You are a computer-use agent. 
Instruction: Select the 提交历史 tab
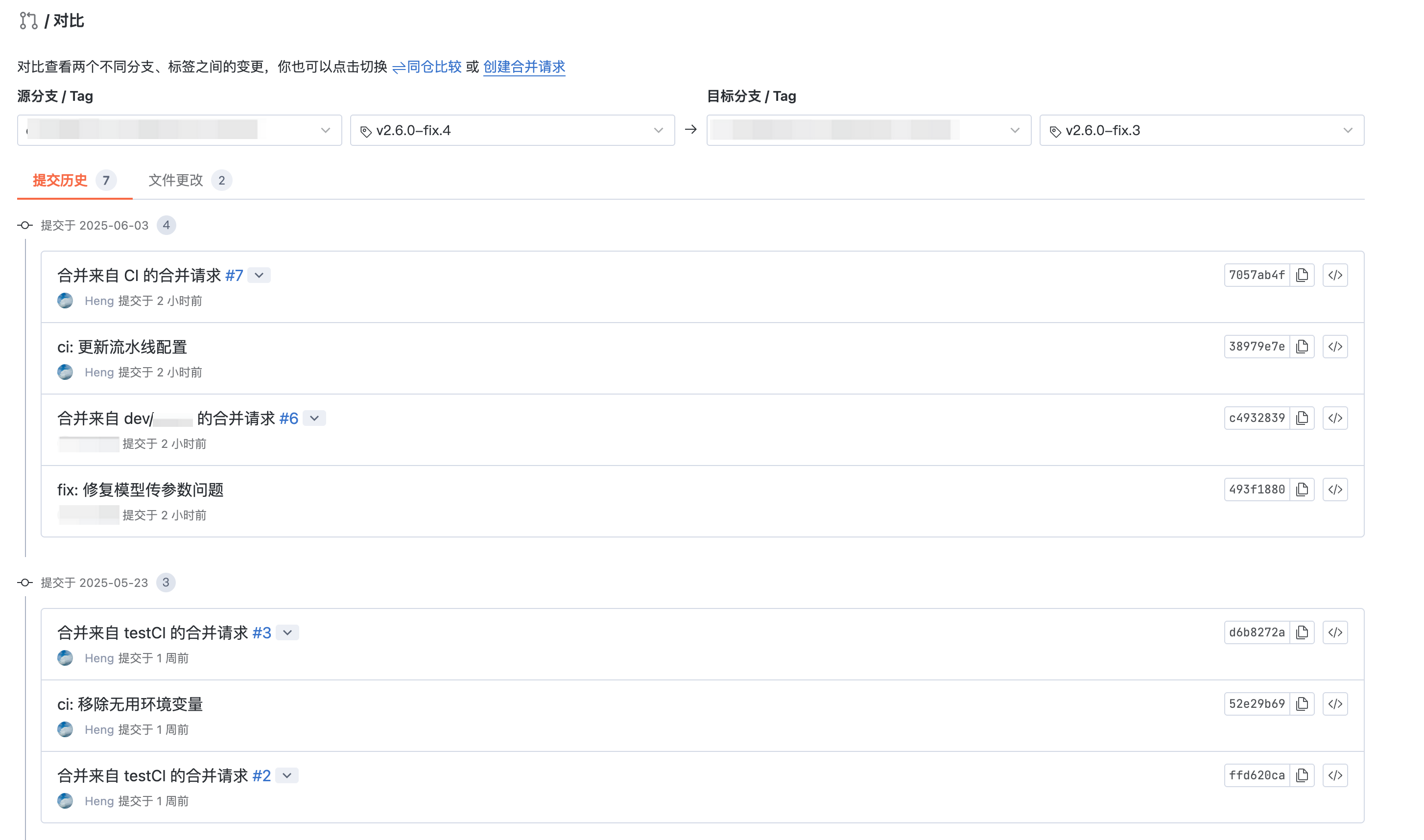coord(60,181)
